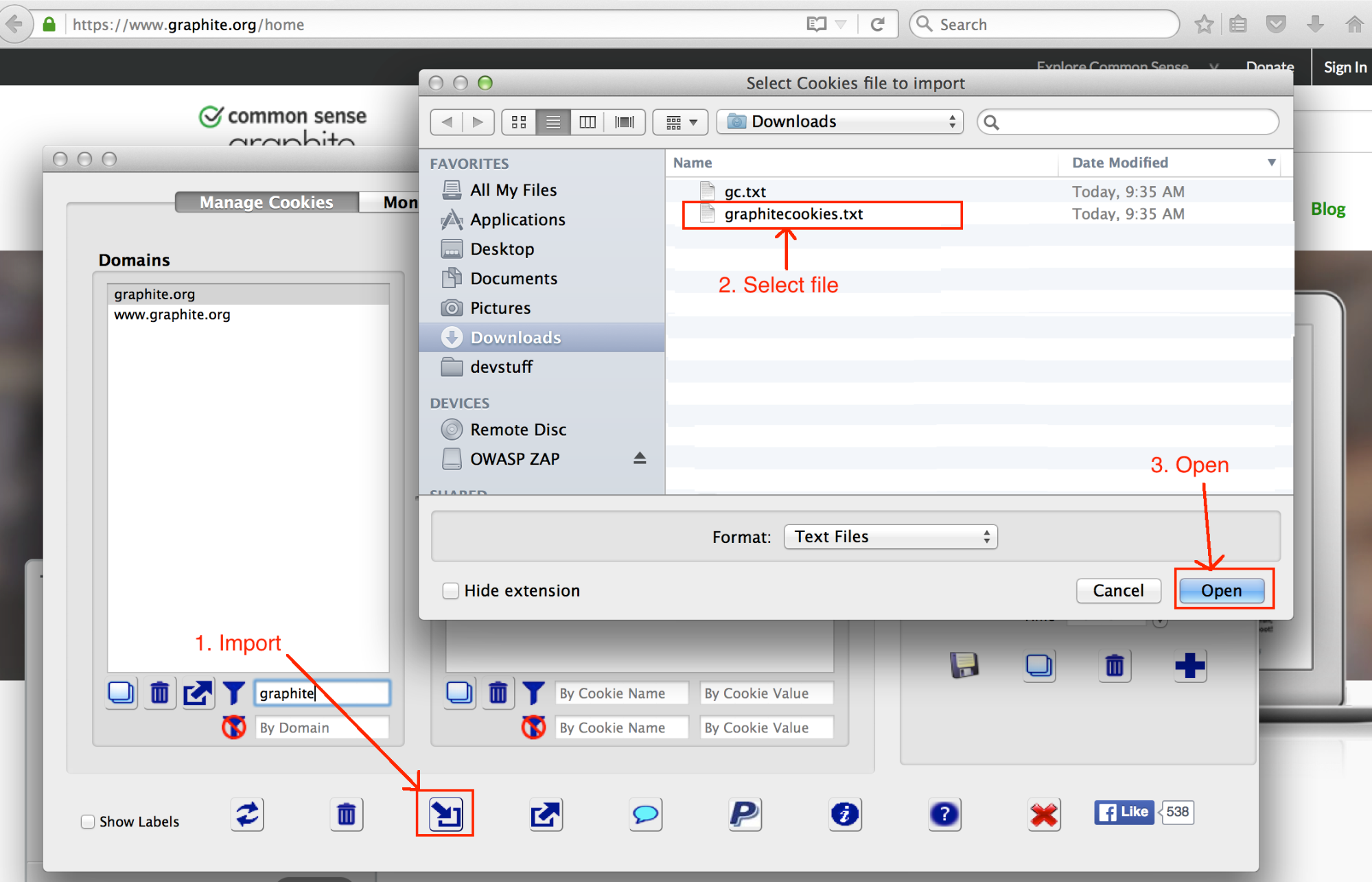
Task: Click the Open button in file dialog
Action: (x=1222, y=590)
